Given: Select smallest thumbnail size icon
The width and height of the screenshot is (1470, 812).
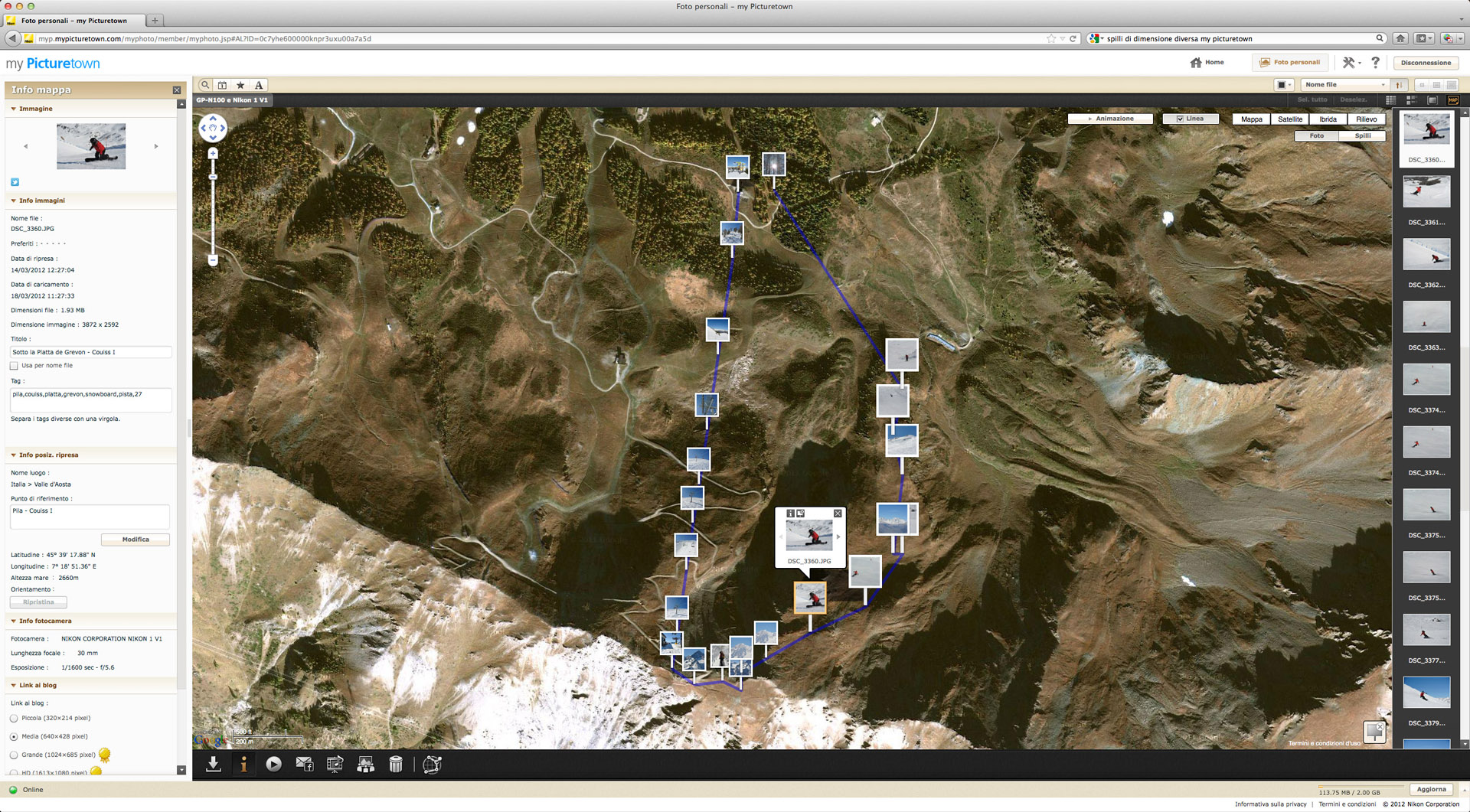Looking at the screenshot, I should pyautogui.click(x=1422, y=85).
